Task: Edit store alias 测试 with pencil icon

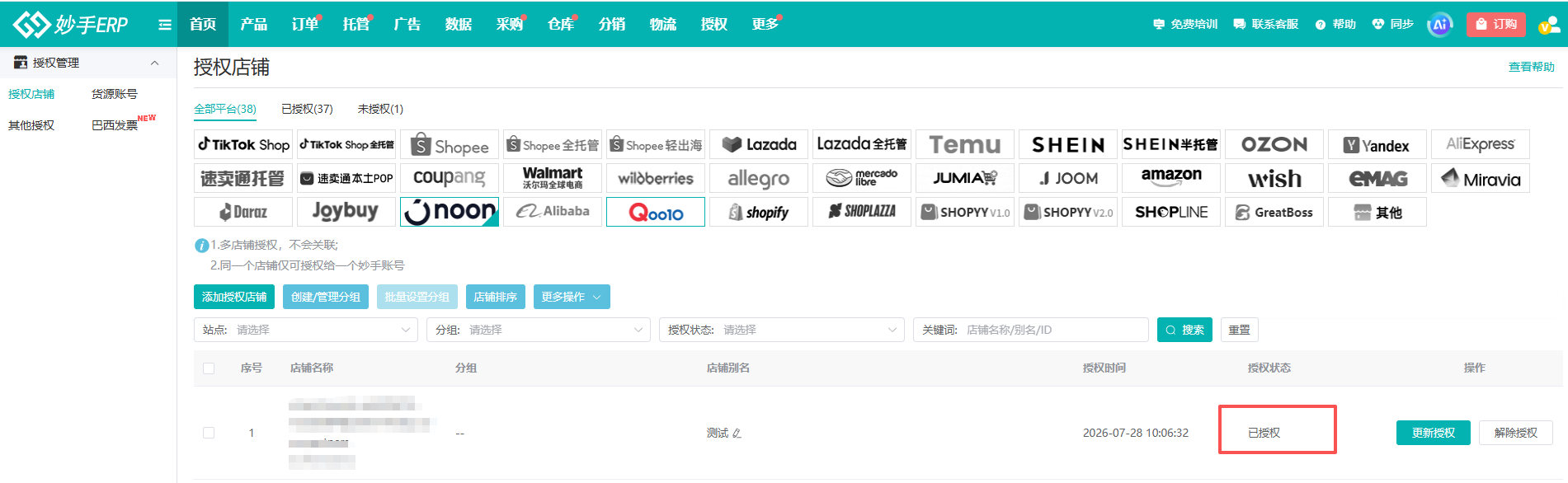Action: 737,434
